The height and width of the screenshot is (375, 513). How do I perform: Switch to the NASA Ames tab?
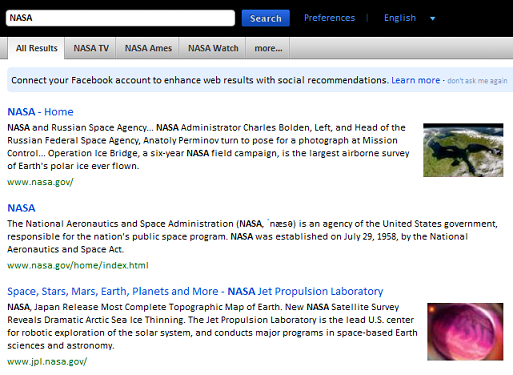148,48
